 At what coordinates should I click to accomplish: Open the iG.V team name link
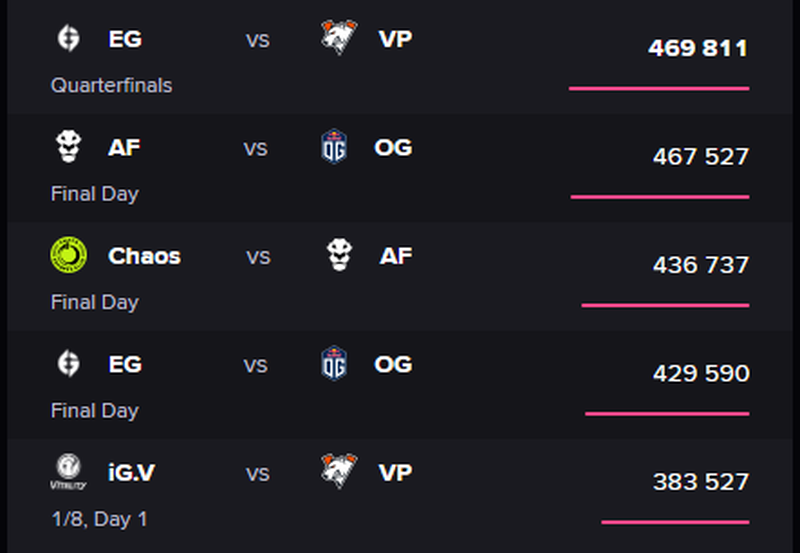pos(131,472)
